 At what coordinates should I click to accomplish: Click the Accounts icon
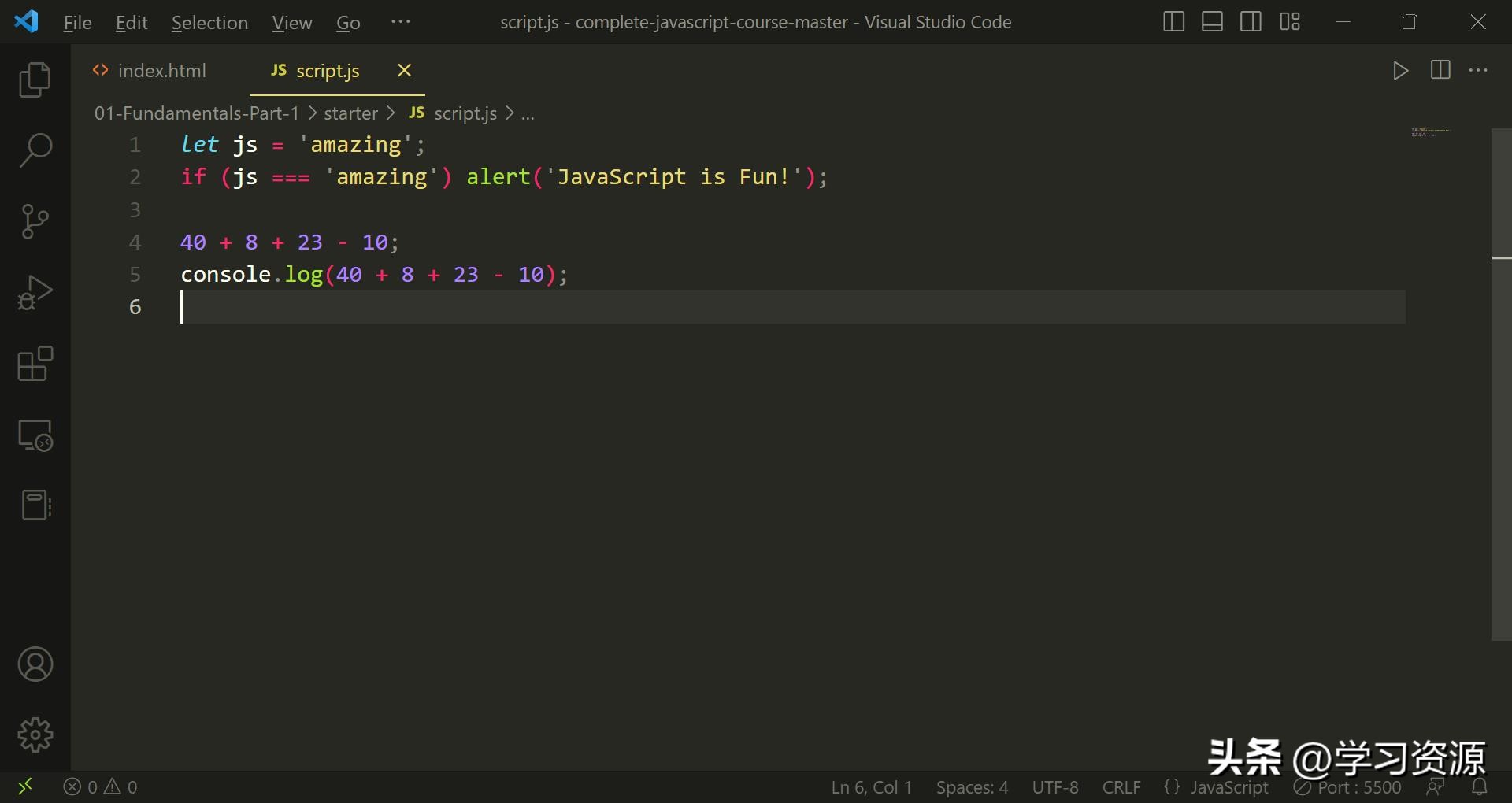(x=35, y=664)
